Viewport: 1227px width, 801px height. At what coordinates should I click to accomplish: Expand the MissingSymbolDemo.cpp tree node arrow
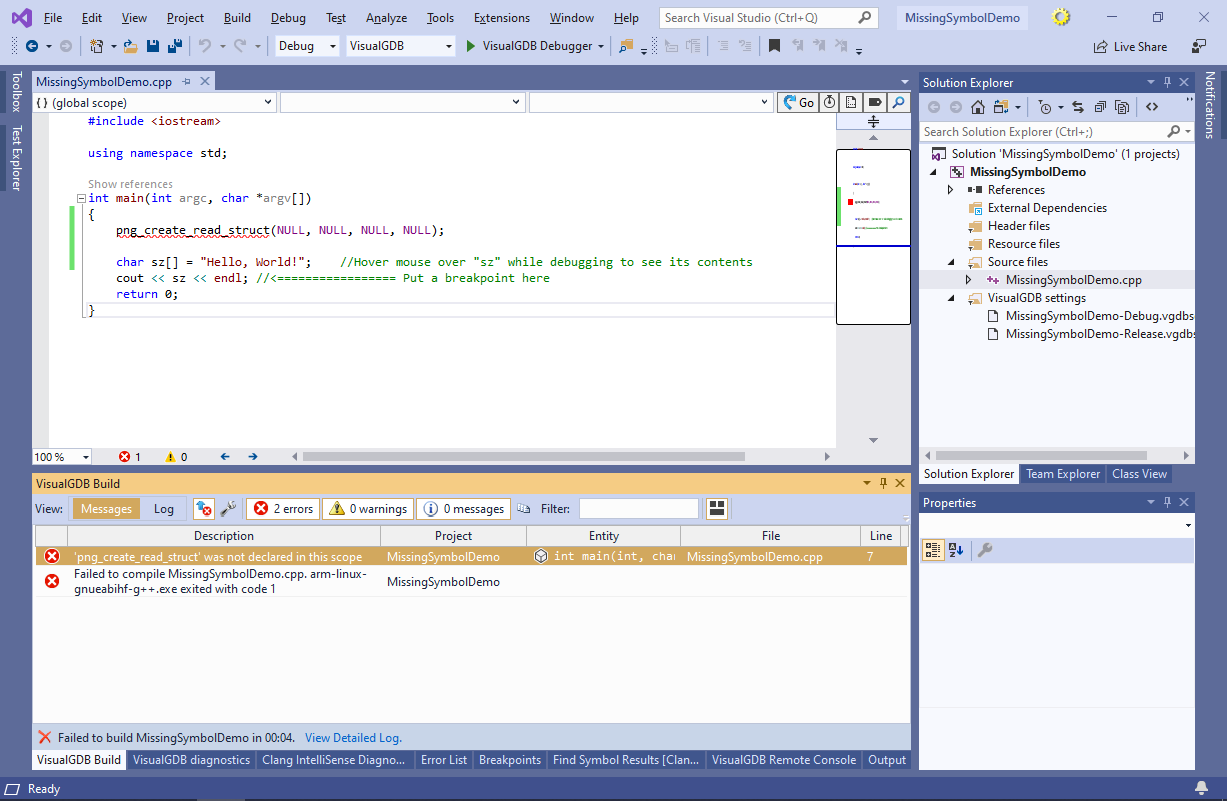[968, 280]
